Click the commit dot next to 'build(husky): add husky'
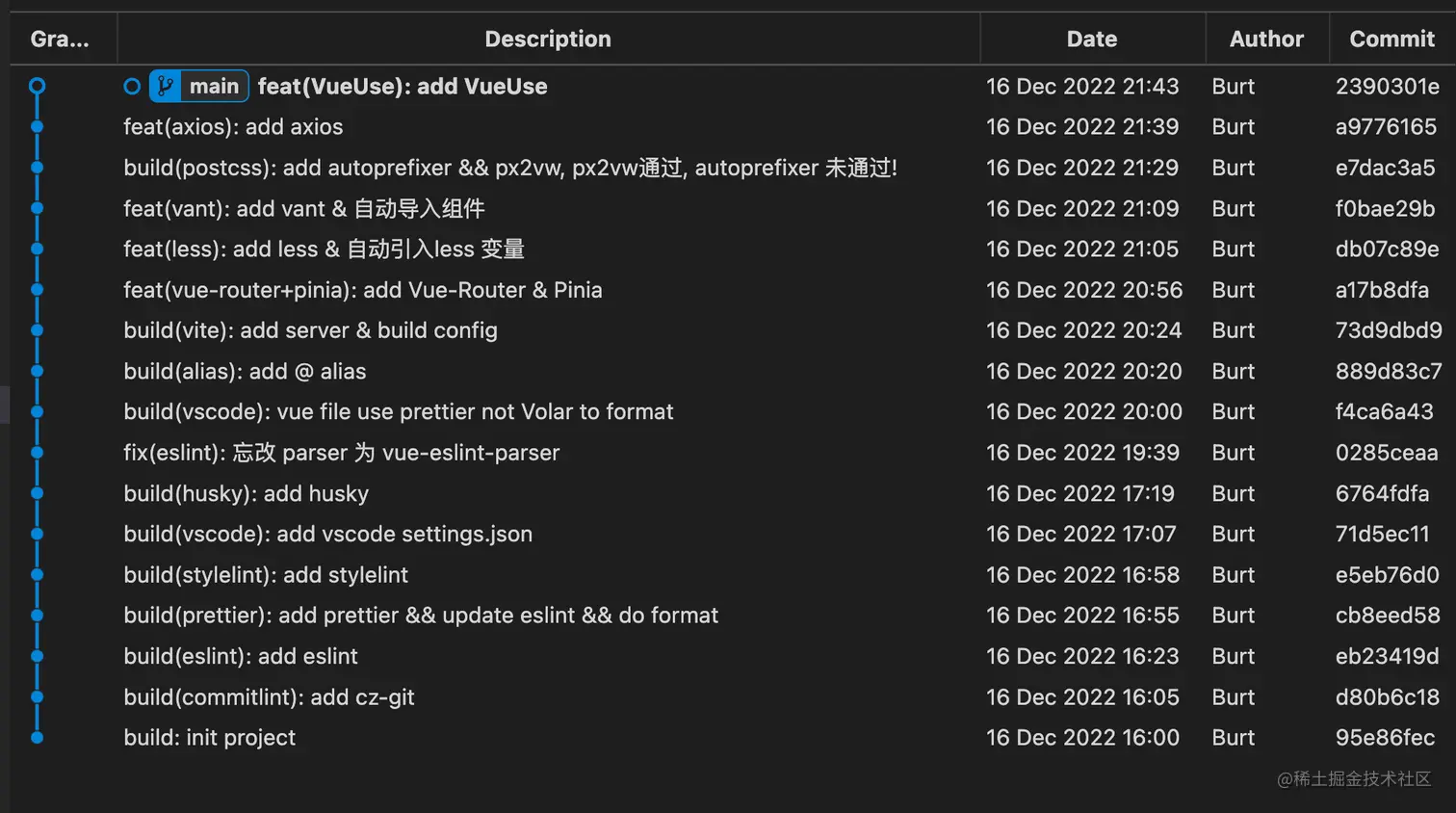Image resolution: width=1456 pixels, height=813 pixels. point(37,493)
